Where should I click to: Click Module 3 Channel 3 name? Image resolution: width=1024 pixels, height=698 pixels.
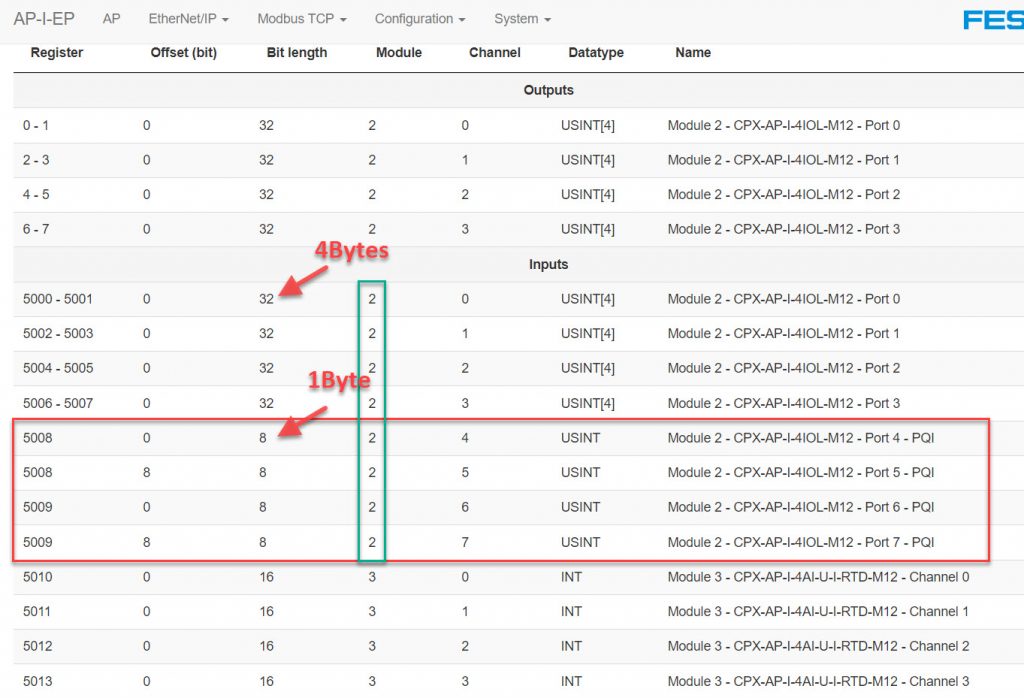pyautogui.click(x=818, y=682)
